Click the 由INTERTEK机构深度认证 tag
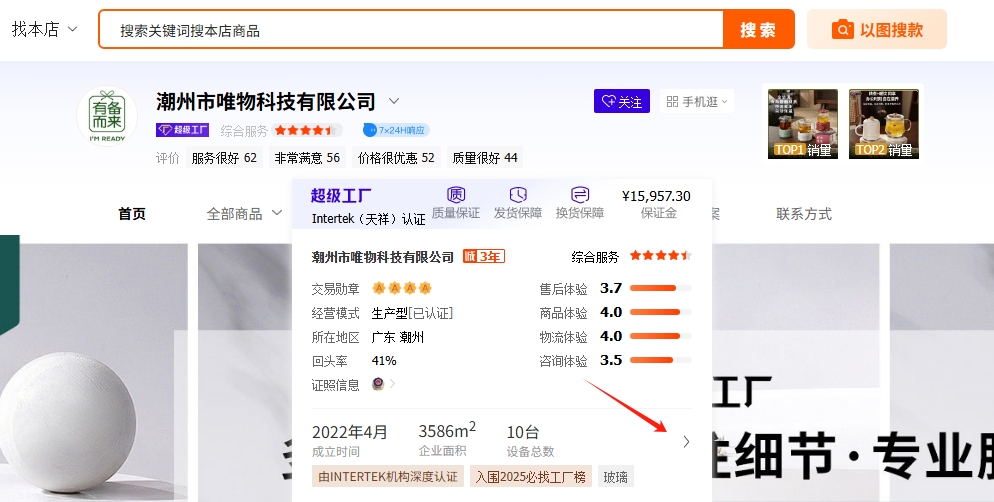The height and width of the screenshot is (502, 994). tap(388, 477)
